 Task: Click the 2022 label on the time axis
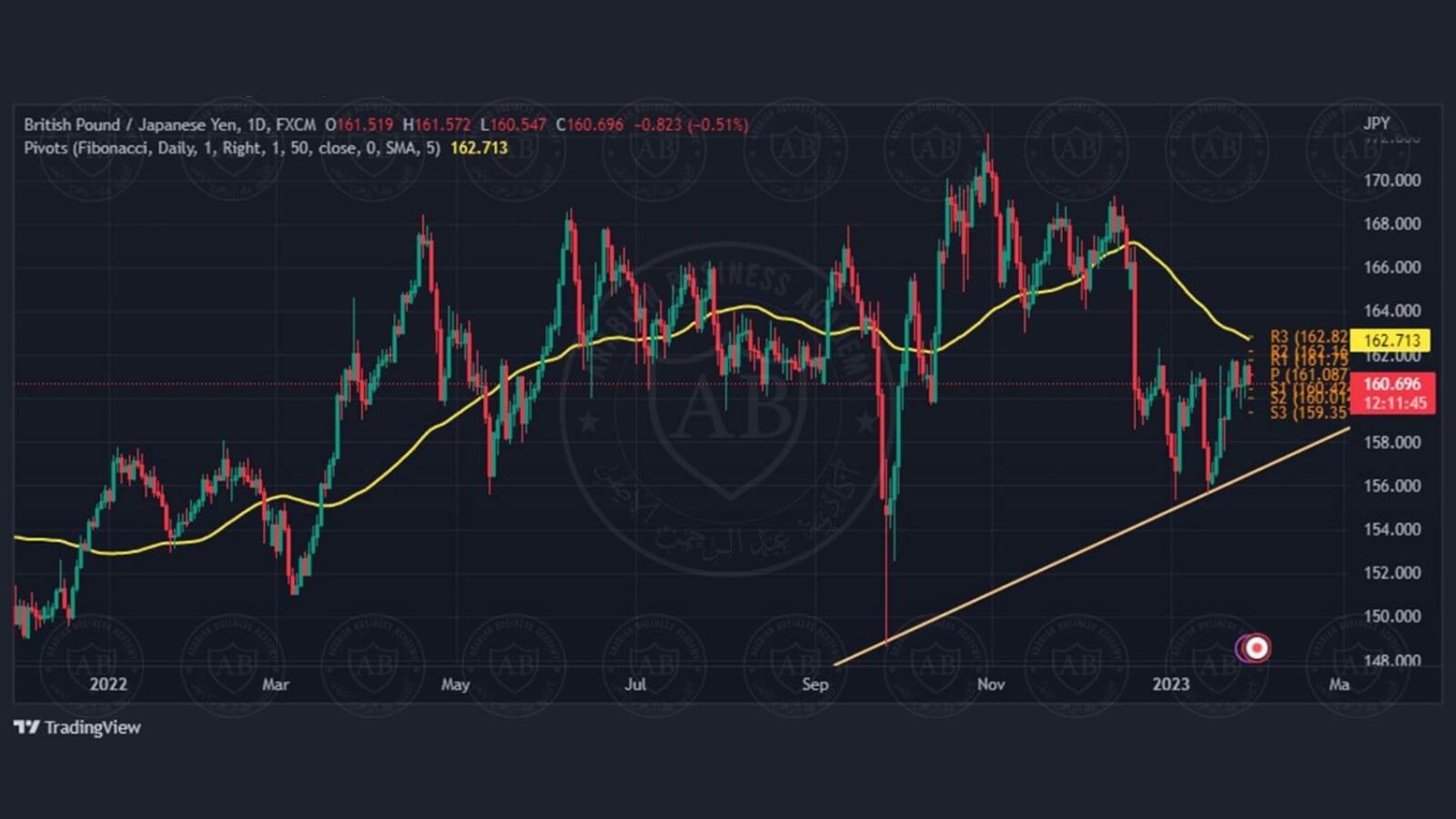(108, 684)
